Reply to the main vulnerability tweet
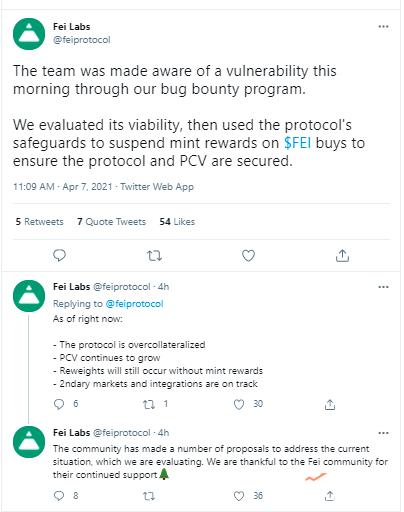This screenshot has height=512, width=404. click(x=59, y=255)
